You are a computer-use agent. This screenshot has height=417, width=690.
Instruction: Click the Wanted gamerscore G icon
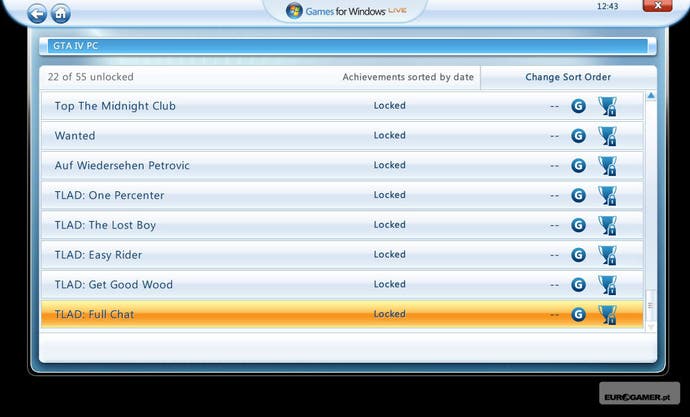click(x=578, y=135)
